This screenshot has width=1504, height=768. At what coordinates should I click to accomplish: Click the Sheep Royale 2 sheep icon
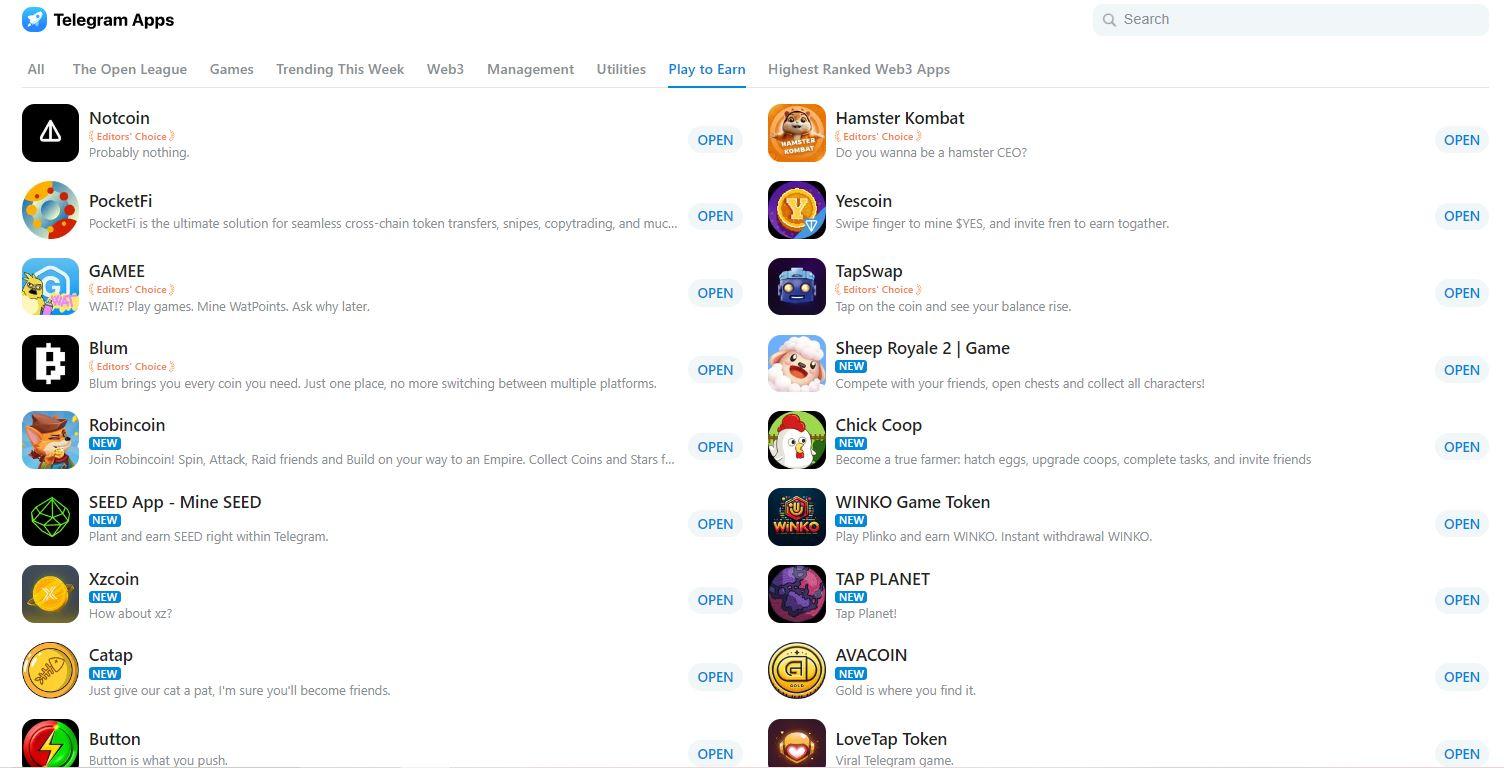pos(797,364)
